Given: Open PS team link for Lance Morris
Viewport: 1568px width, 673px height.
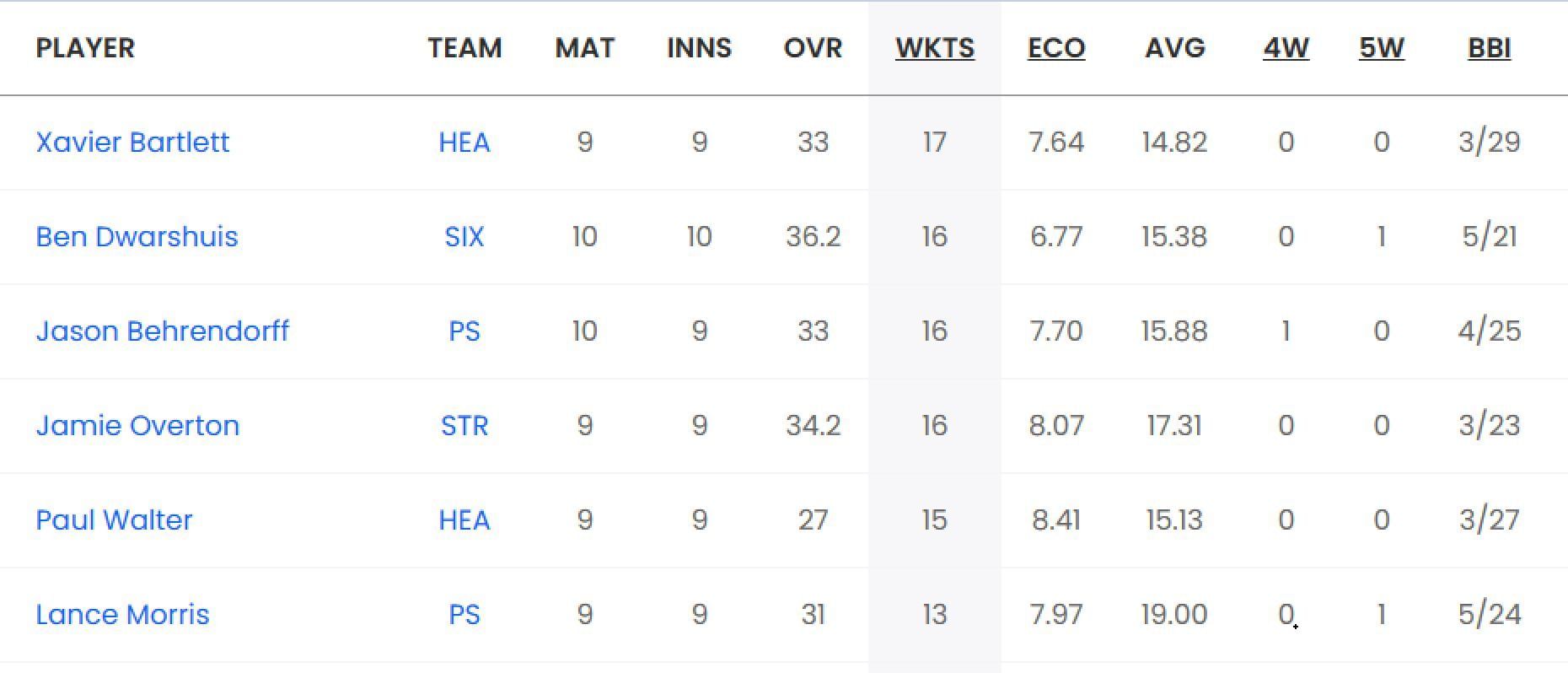Looking at the screenshot, I should click(x=464, y=614).
